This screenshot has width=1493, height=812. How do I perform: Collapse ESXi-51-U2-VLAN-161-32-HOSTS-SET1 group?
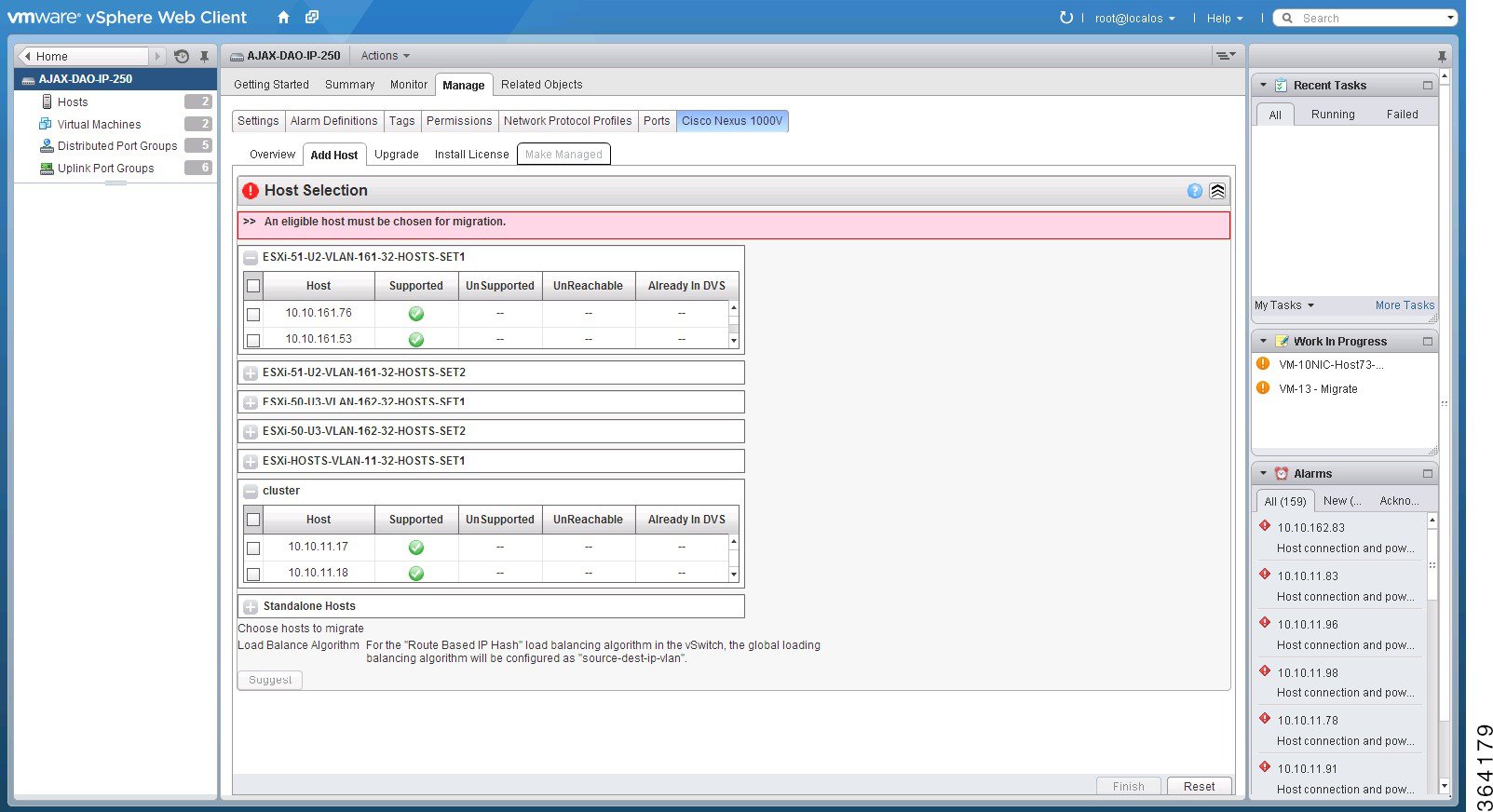[251, 258]
